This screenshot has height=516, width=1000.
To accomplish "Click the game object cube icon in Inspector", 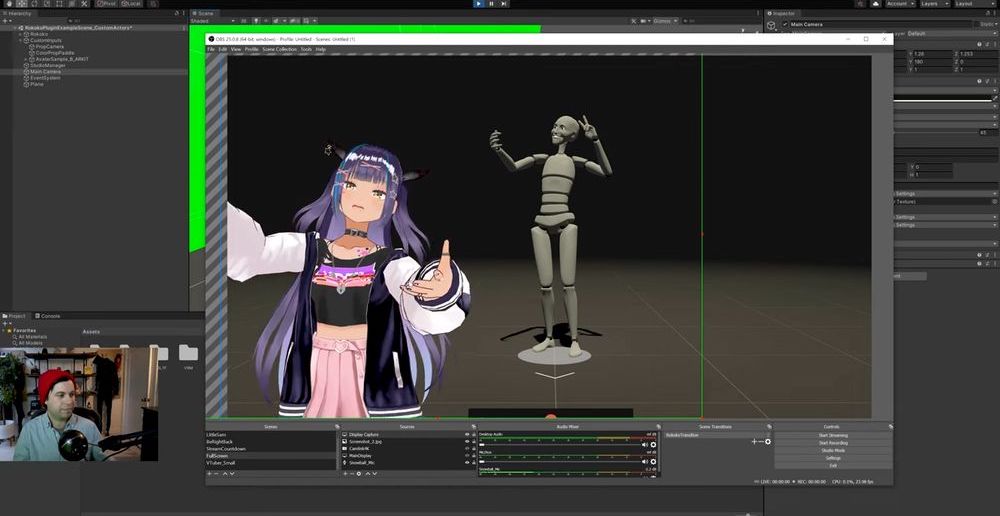I will [772, 25].
